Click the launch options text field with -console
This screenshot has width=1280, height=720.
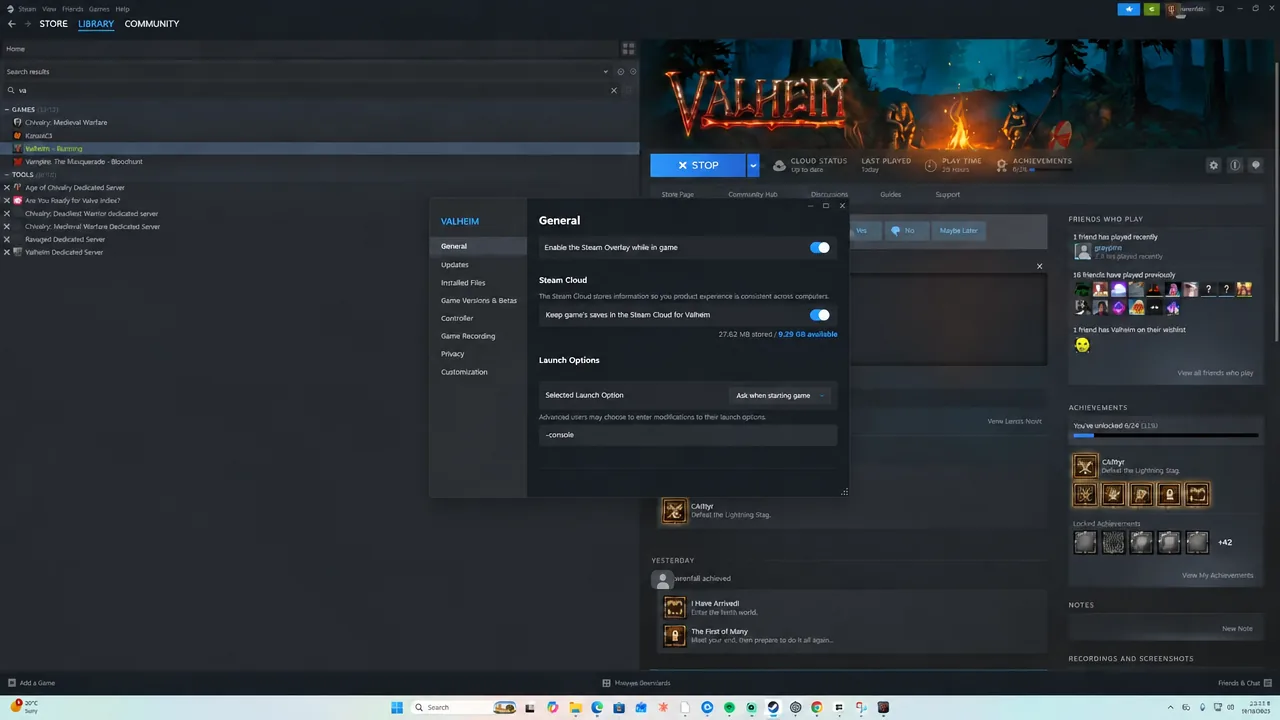pos(688,435)
